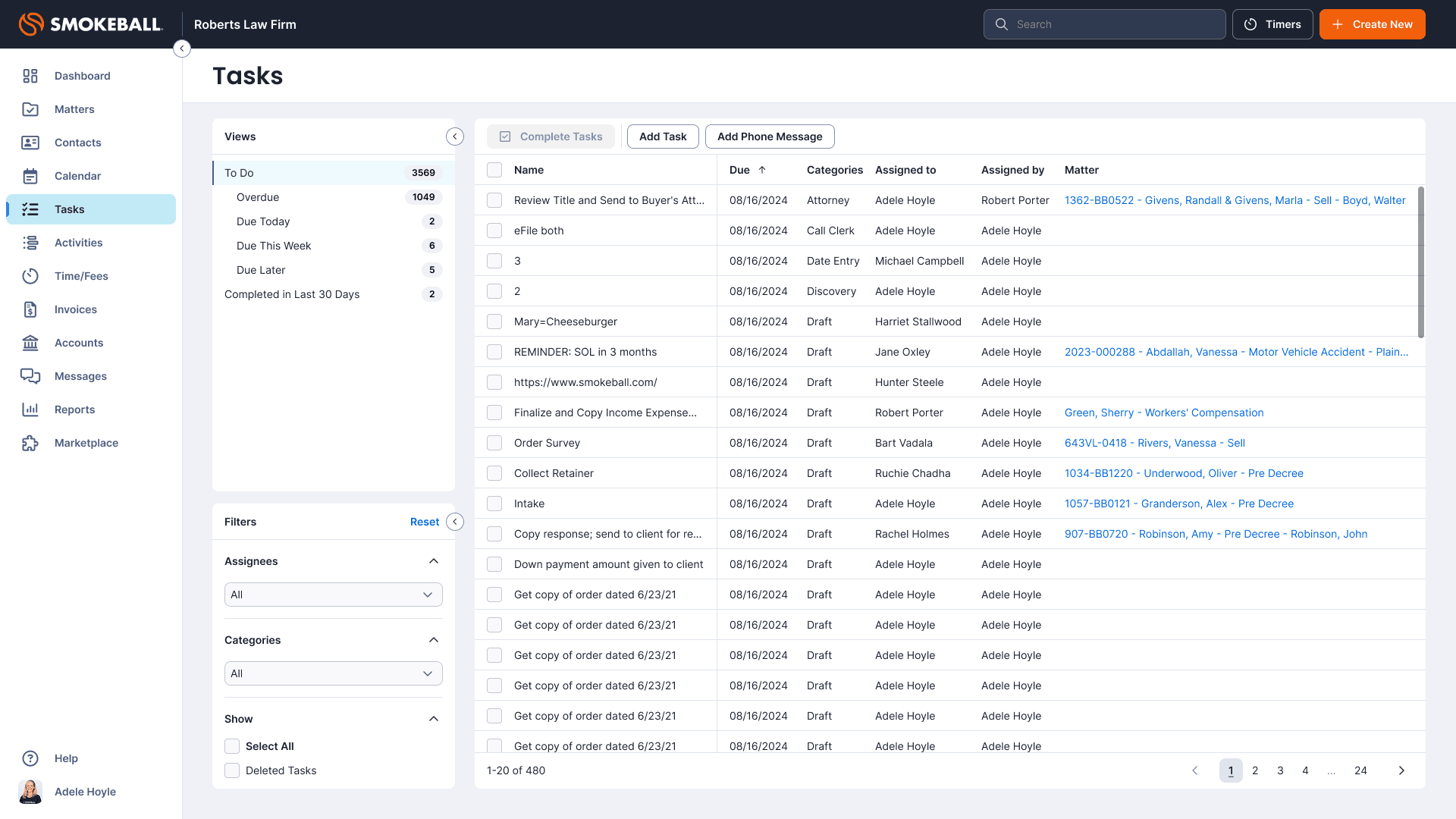Image resolution: width=1456 pixels, height=819 pixels.
Task: Open the Dashboard sidebar icon
Action: click(x=30, y=76)
